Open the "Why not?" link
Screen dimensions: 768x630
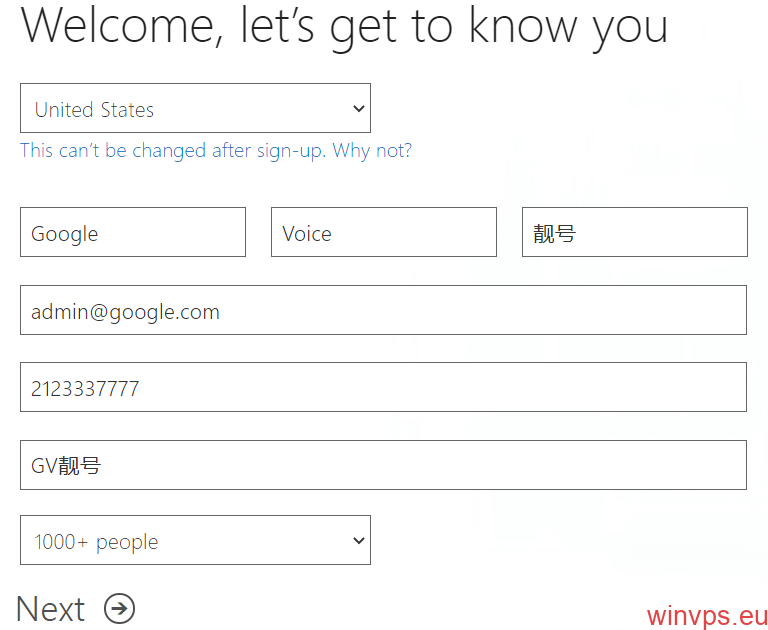tap(372, 151)
